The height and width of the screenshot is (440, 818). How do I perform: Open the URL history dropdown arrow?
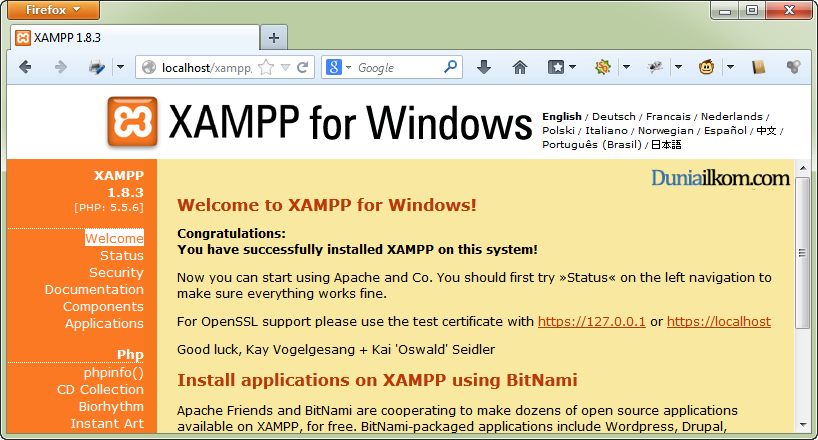[285, 67]
